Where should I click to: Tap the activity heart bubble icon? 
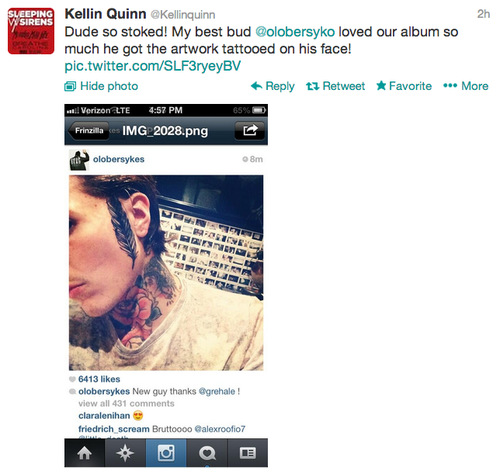(207, 453)
